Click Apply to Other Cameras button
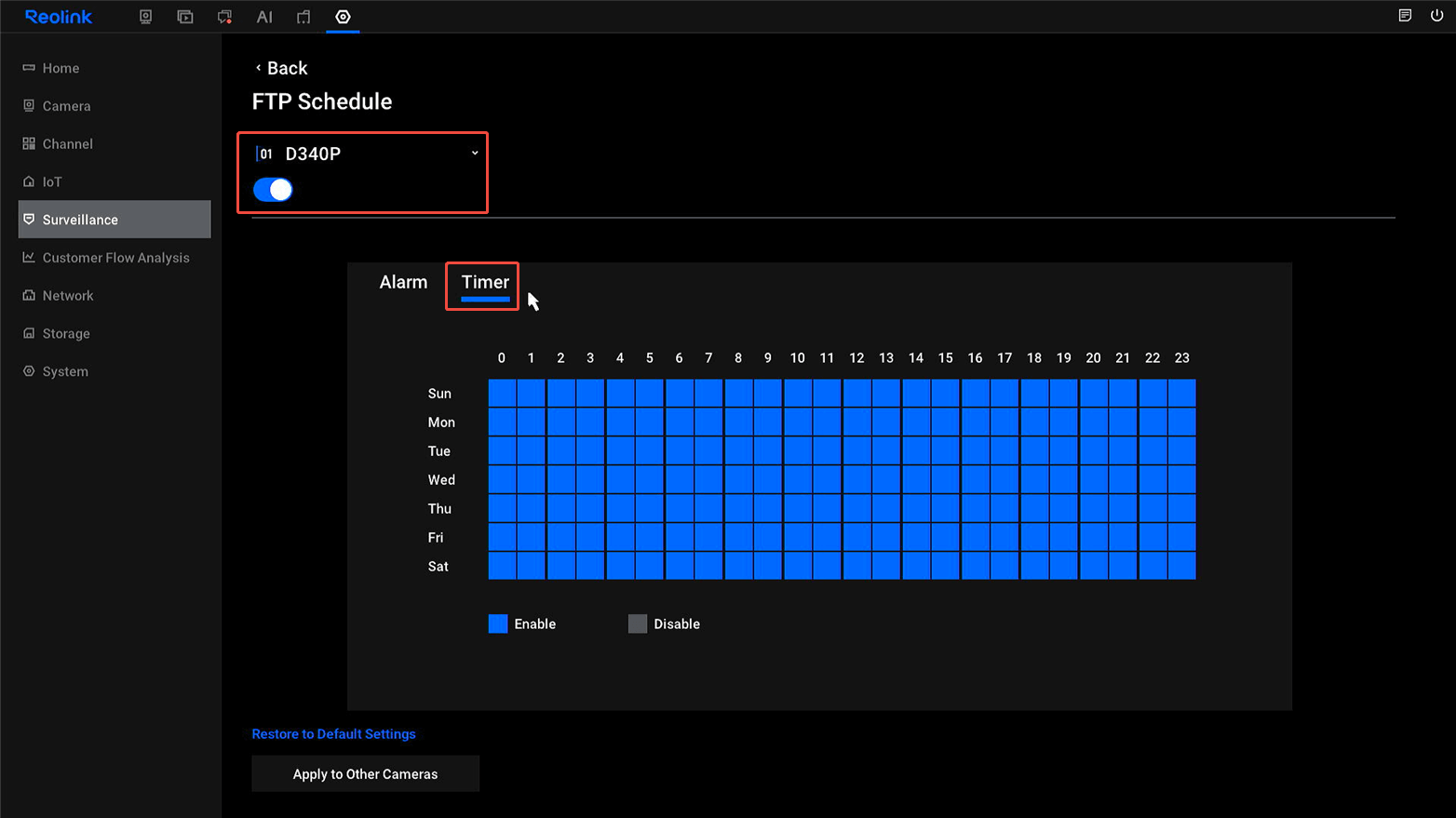The width and height of the screenshot is (1456, 818). [x=365, y=773]
